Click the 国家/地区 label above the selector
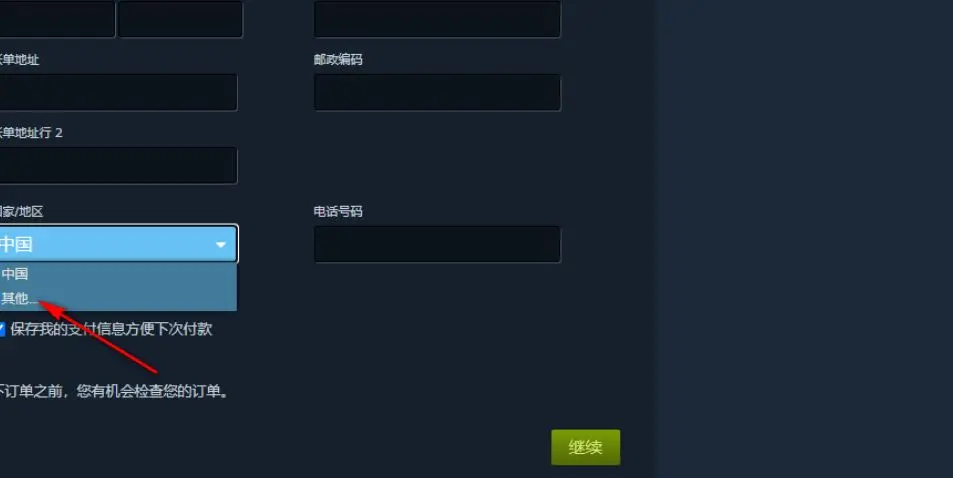Image resolution: width=953 pixels, height=478 pixels. [21, 212]
